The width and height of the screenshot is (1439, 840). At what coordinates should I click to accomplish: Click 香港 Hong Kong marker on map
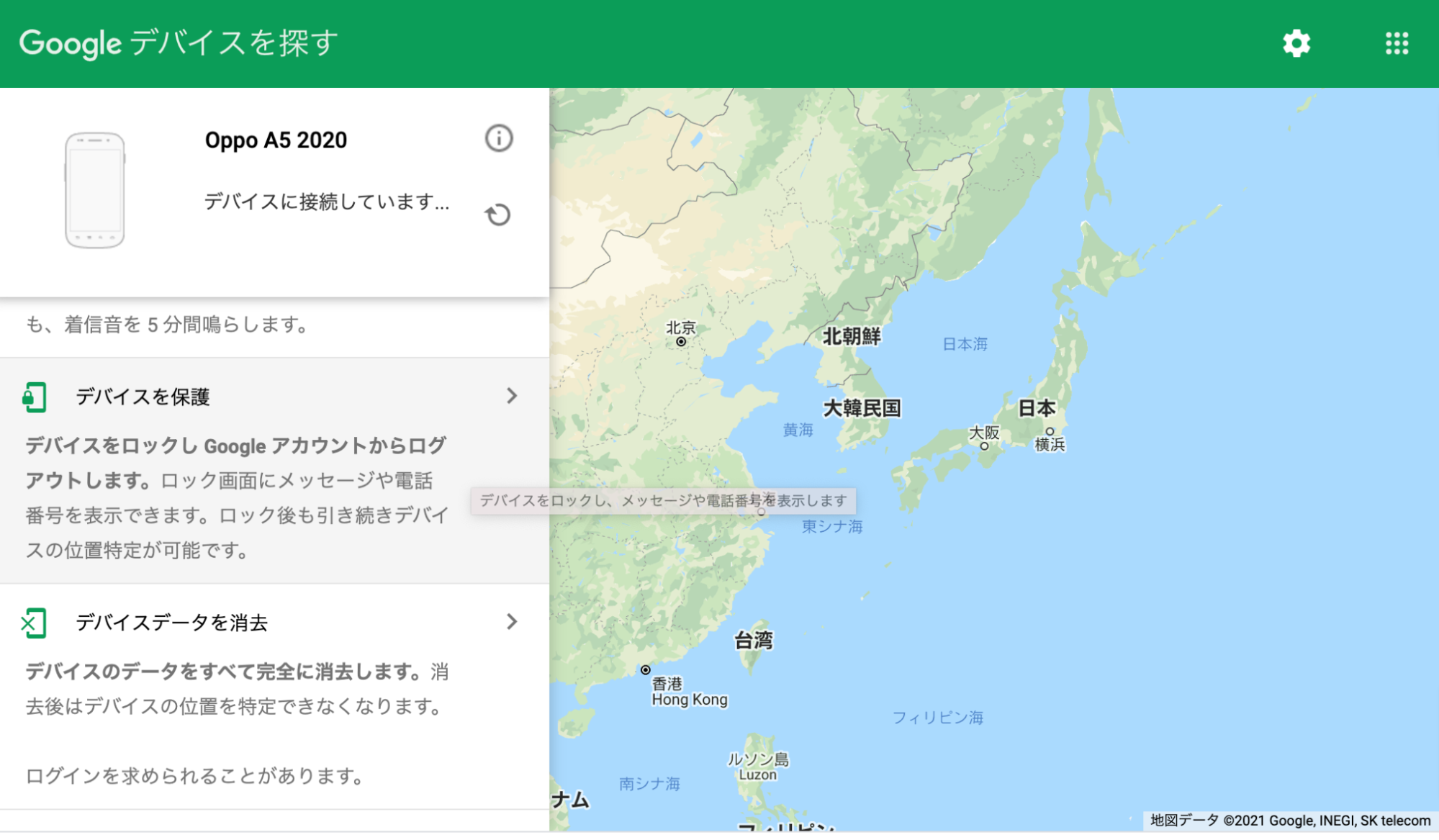click(646, 670)
